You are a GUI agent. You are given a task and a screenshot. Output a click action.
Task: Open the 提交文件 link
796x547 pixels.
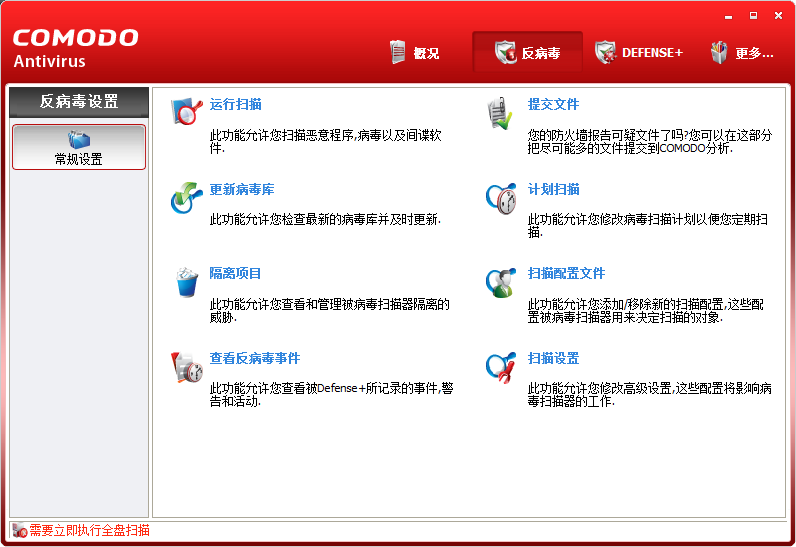pos(553,105)
